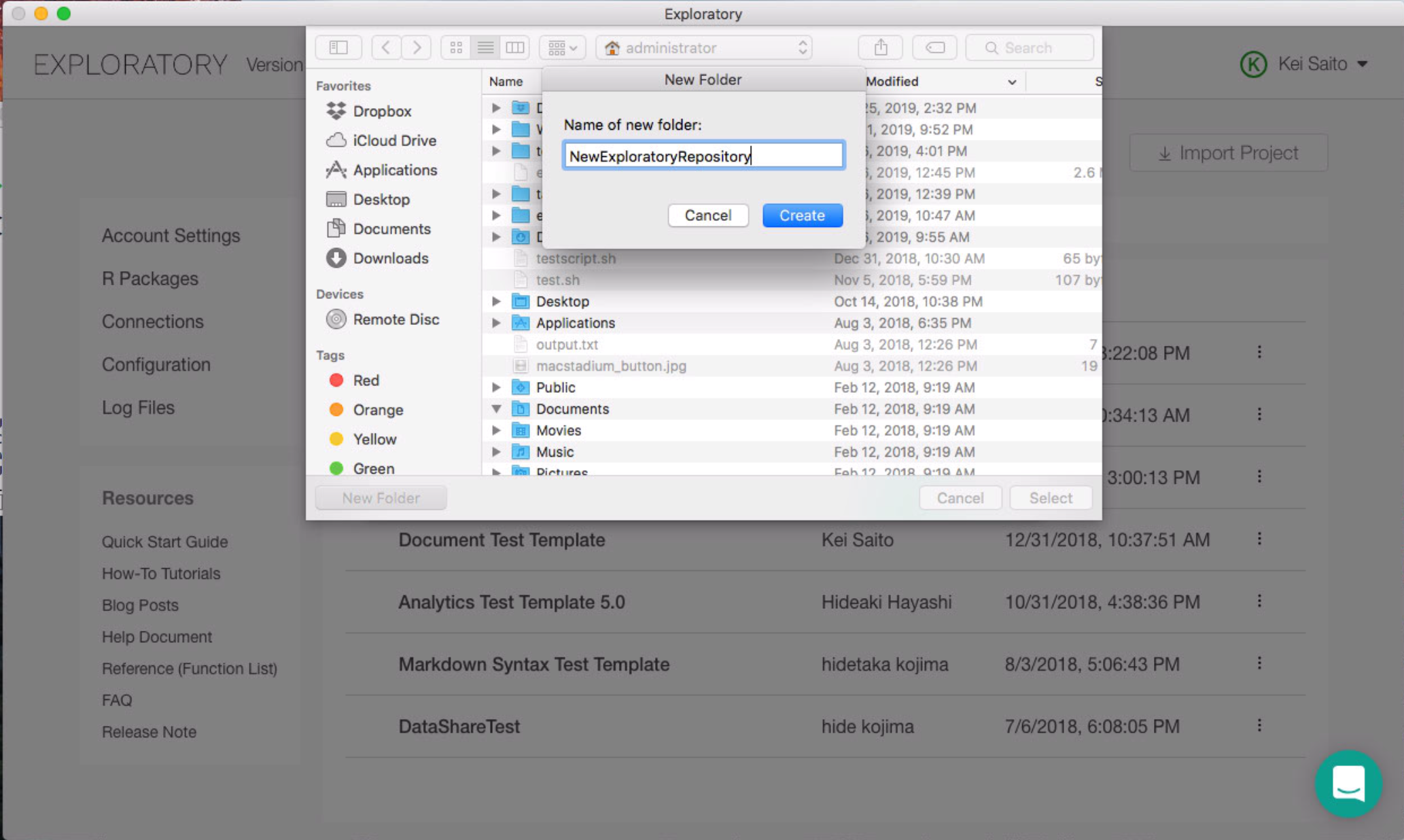Switch to icon grid view

tap(456, 48)
